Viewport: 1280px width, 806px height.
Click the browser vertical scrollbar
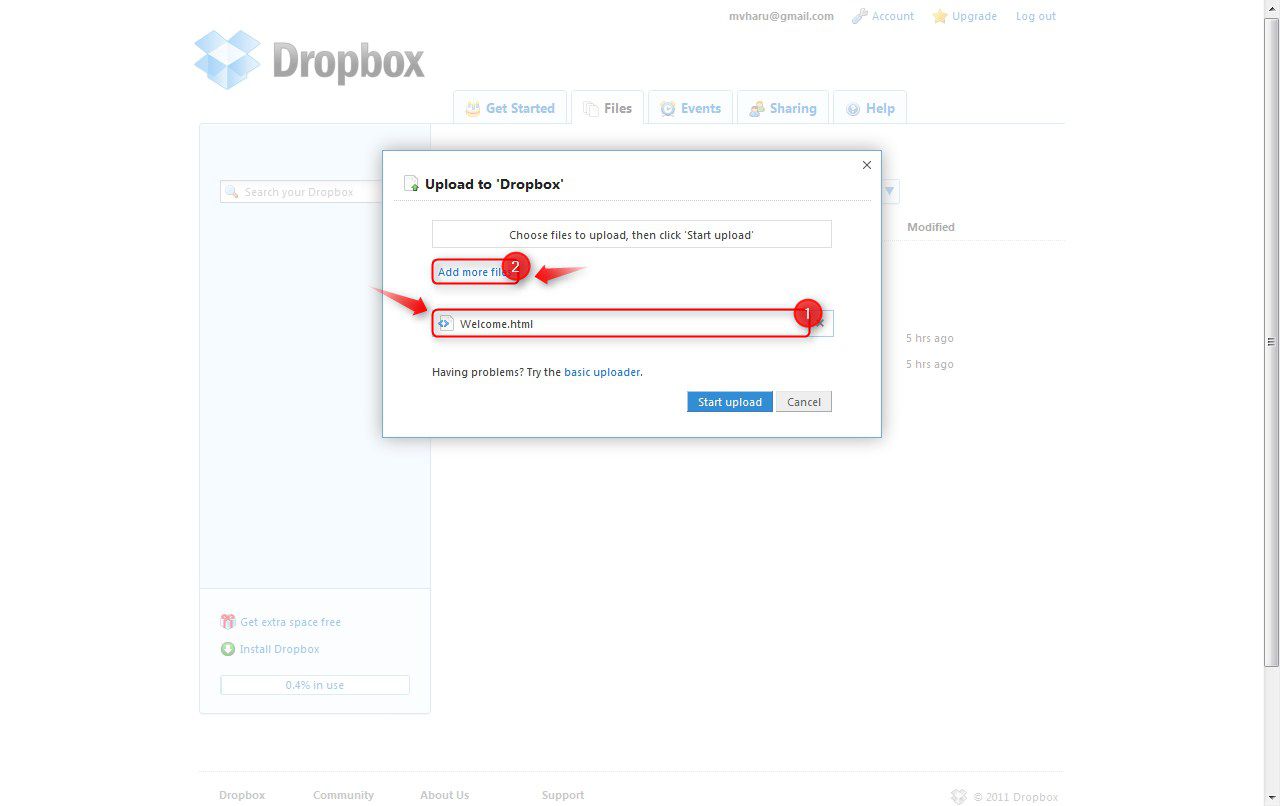pyautogui.click(x=1272, y=340)
